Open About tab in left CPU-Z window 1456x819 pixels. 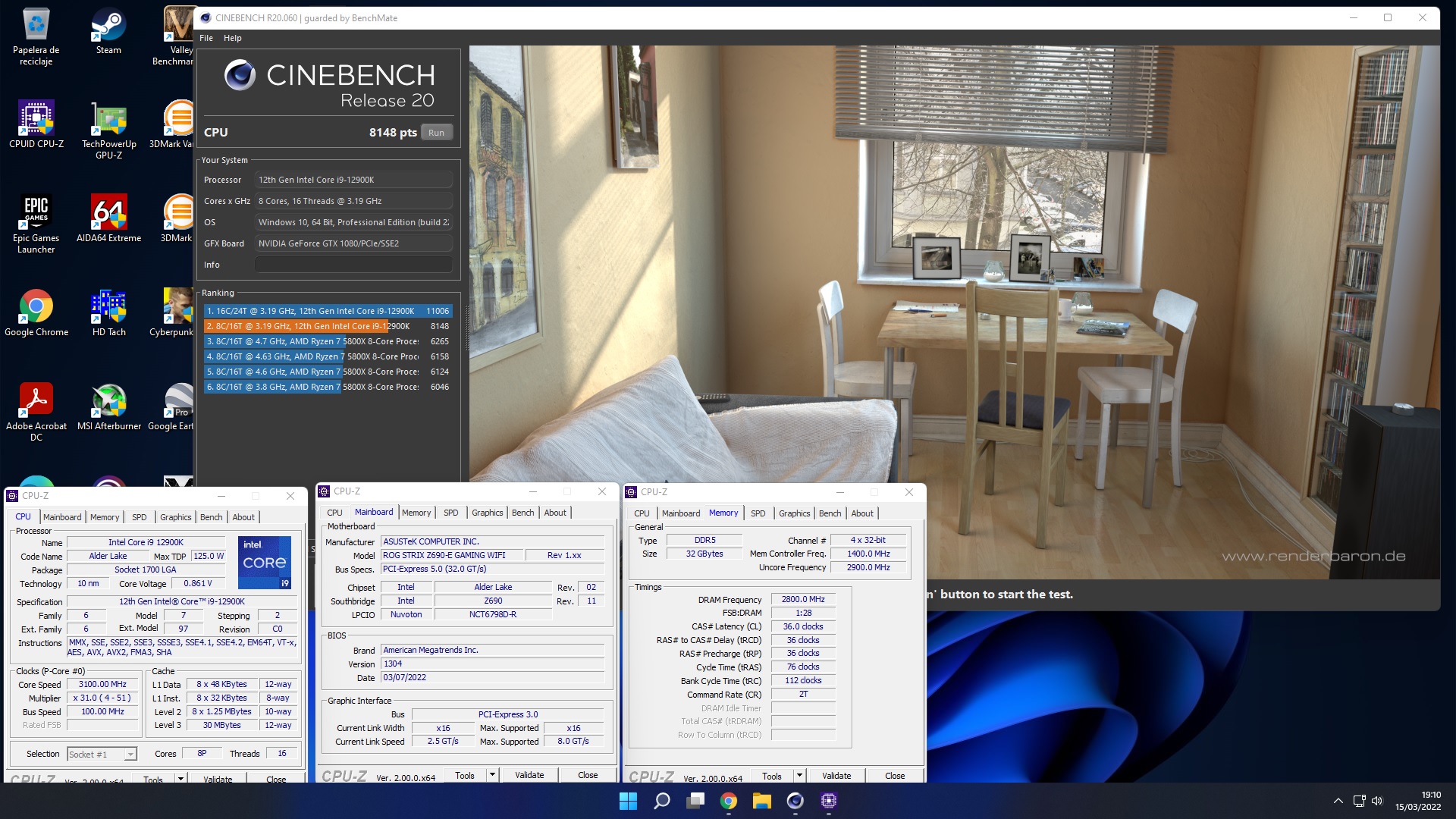[x=243, y=517]
